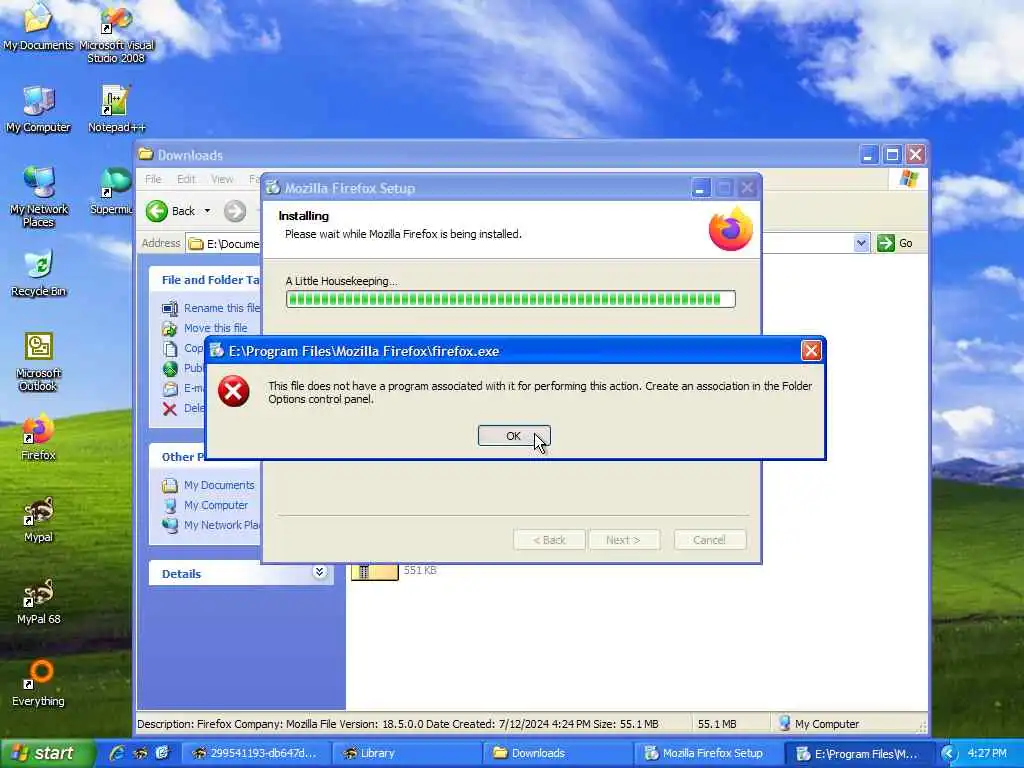
Task: Launch Internet Explorer from Quick Launch
Action: pos(116,753)
